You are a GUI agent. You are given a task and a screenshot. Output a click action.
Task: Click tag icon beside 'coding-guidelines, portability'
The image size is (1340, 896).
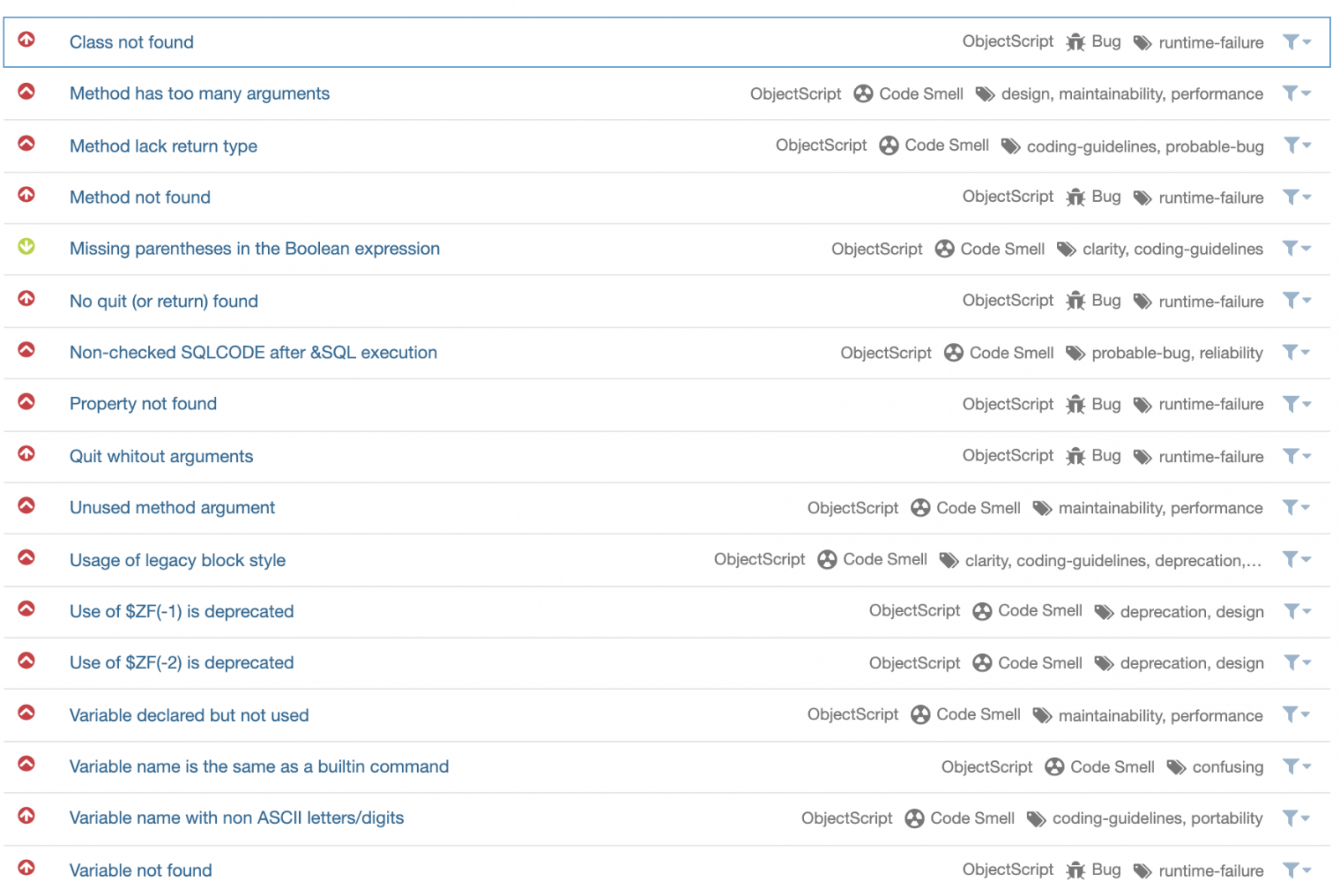click(x=1037, y=819)
